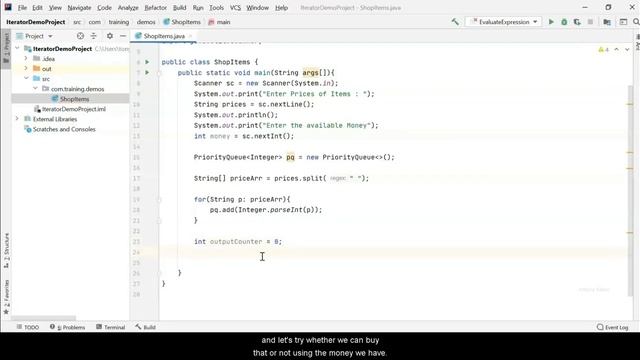The image size is (640, 360).
Task: Open the Navigate menu
Action: [79, 7]
